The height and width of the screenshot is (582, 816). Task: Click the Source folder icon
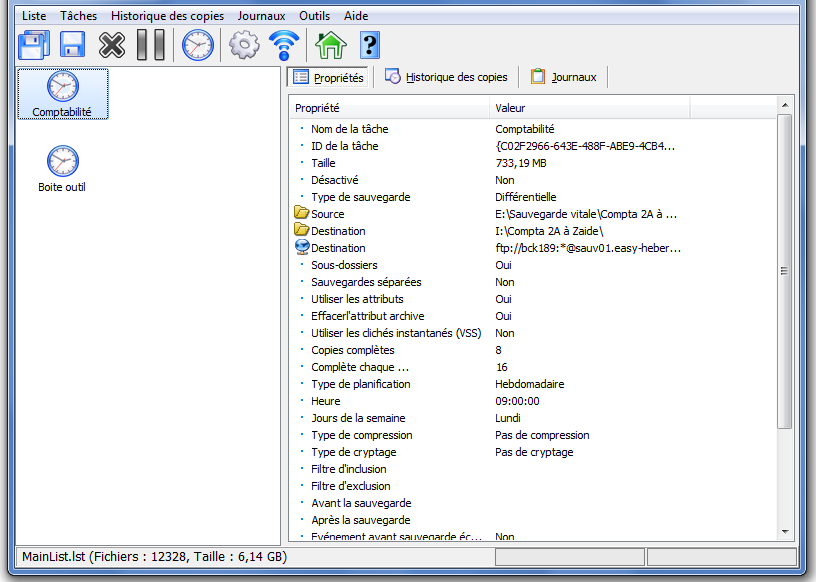click(x=301, y=212)
